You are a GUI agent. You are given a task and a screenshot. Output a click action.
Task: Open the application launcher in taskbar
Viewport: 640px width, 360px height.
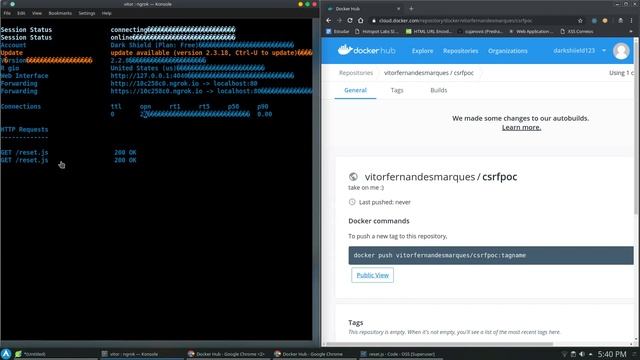pyautogui.click(x=6, y=354)
